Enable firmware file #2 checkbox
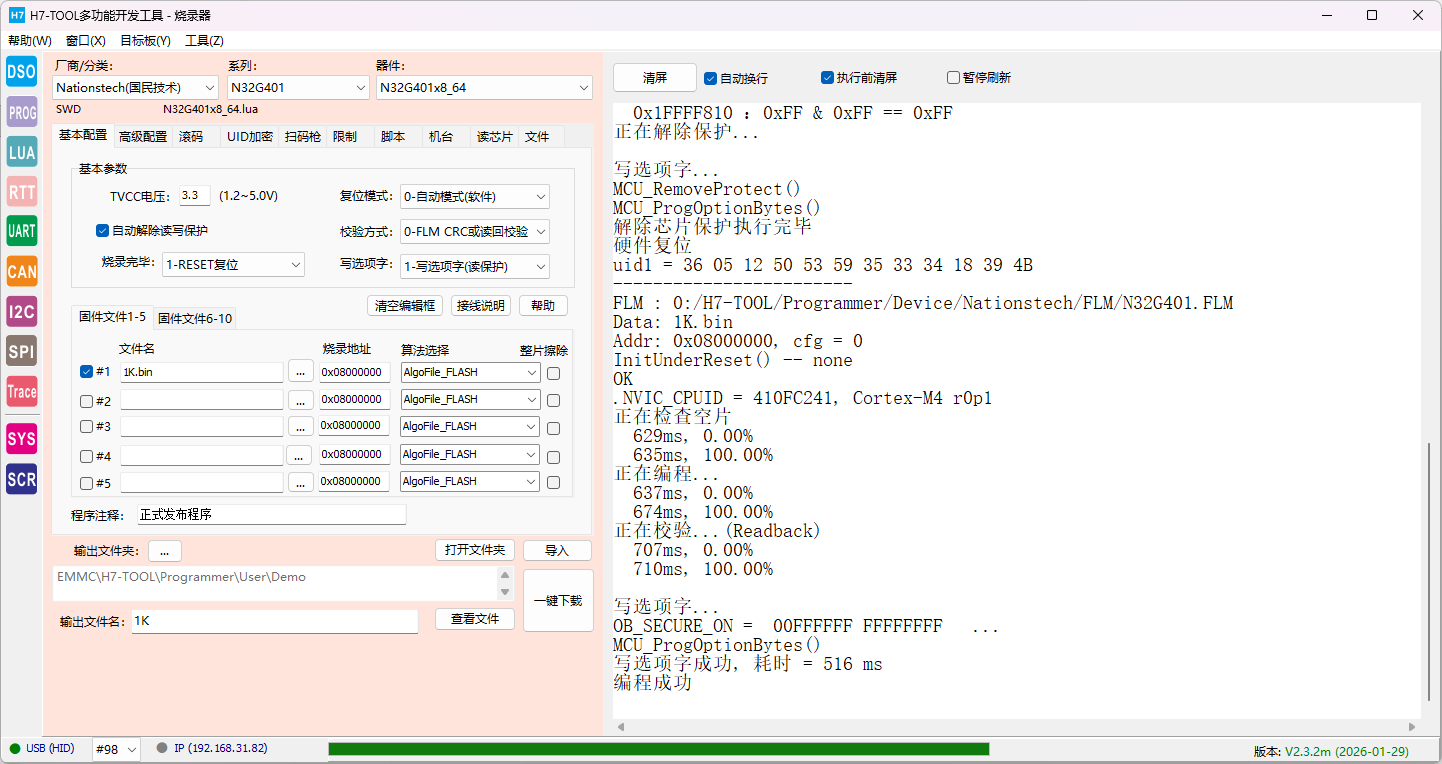This screenshot has width=1442, height=764. pyautogui.click(x=86, y=401)
